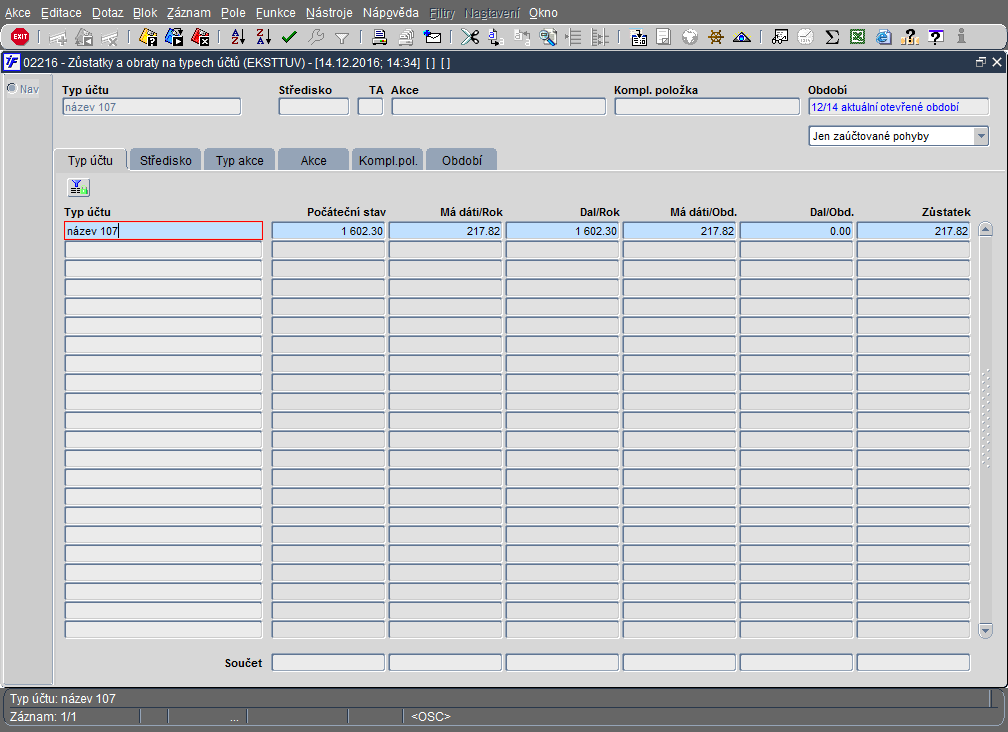
Task: Click the form with down arrow icon
Action: pyautogui.click(x=638, y=37)
